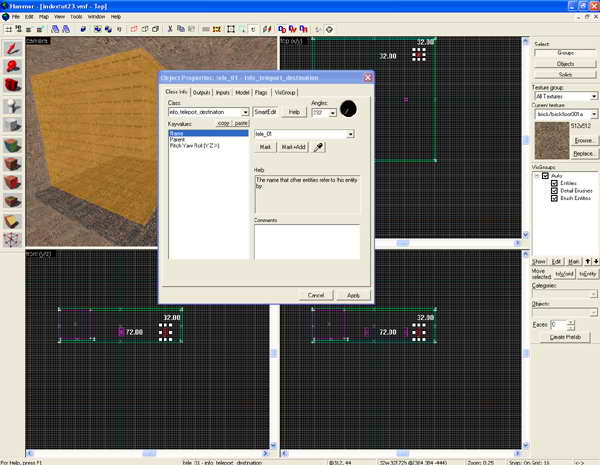The image size is (600, 465).
Task: Select the Block tool
Action: [13, 124]
